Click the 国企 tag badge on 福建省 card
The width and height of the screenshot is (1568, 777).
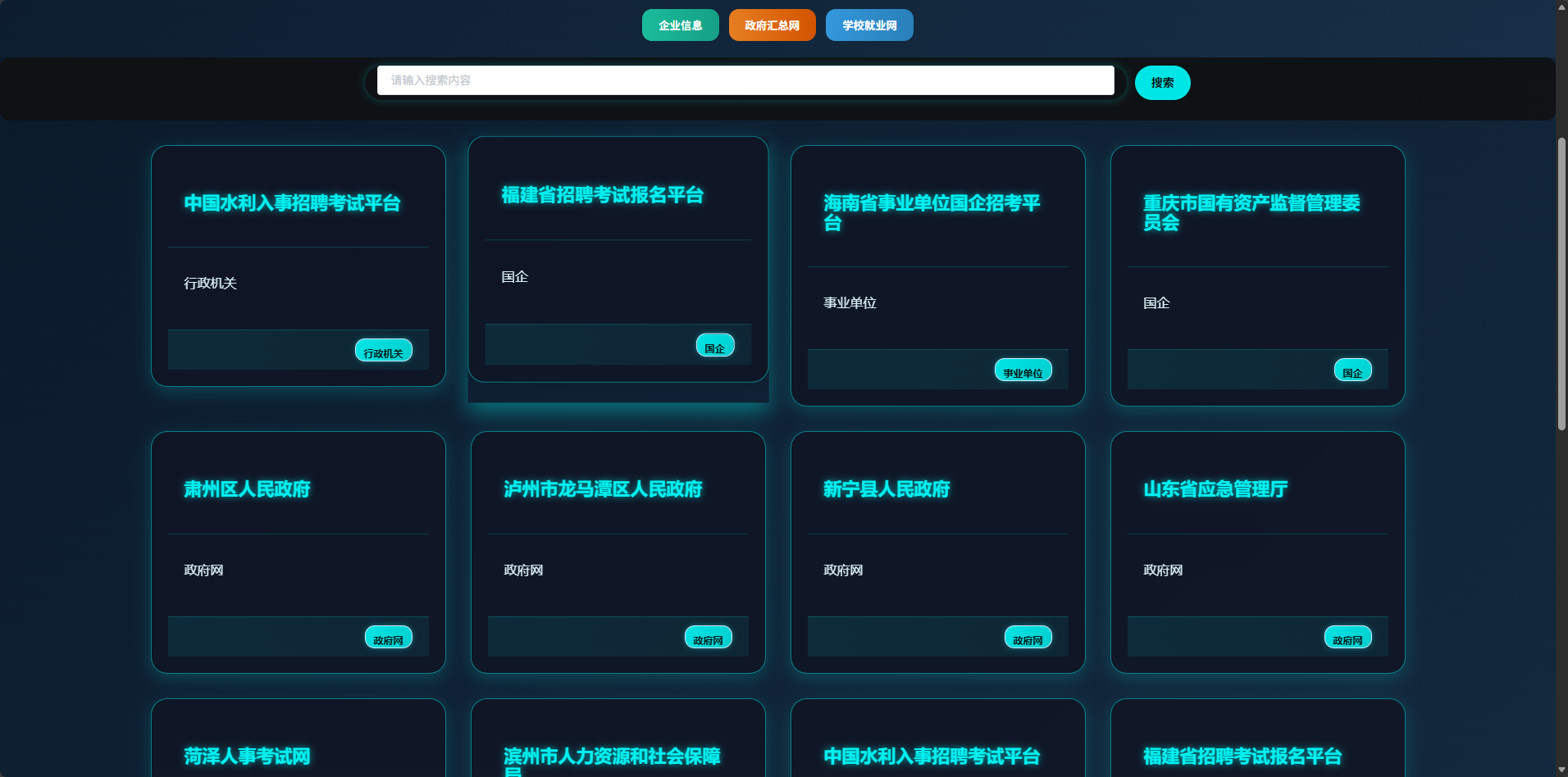(x=715, y=345)
